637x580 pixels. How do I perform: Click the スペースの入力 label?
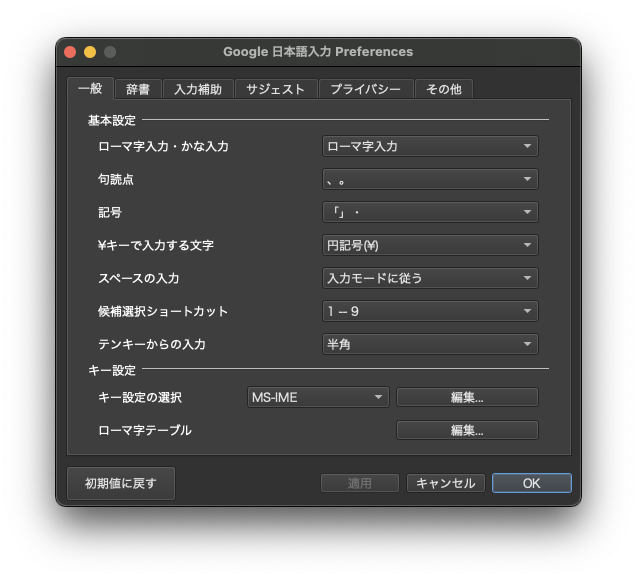pyautogui.click(x=139, y=278)
